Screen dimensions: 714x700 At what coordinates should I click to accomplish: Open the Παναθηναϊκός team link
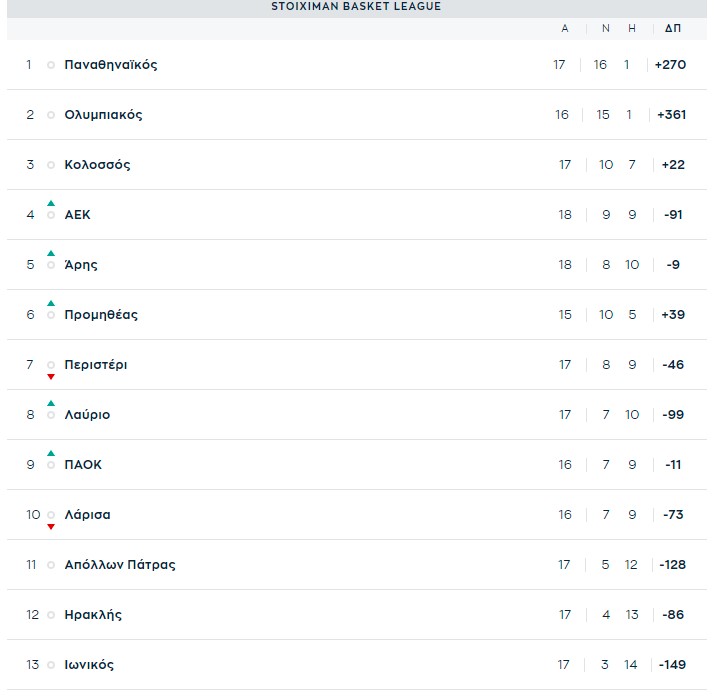coord(110,65)
